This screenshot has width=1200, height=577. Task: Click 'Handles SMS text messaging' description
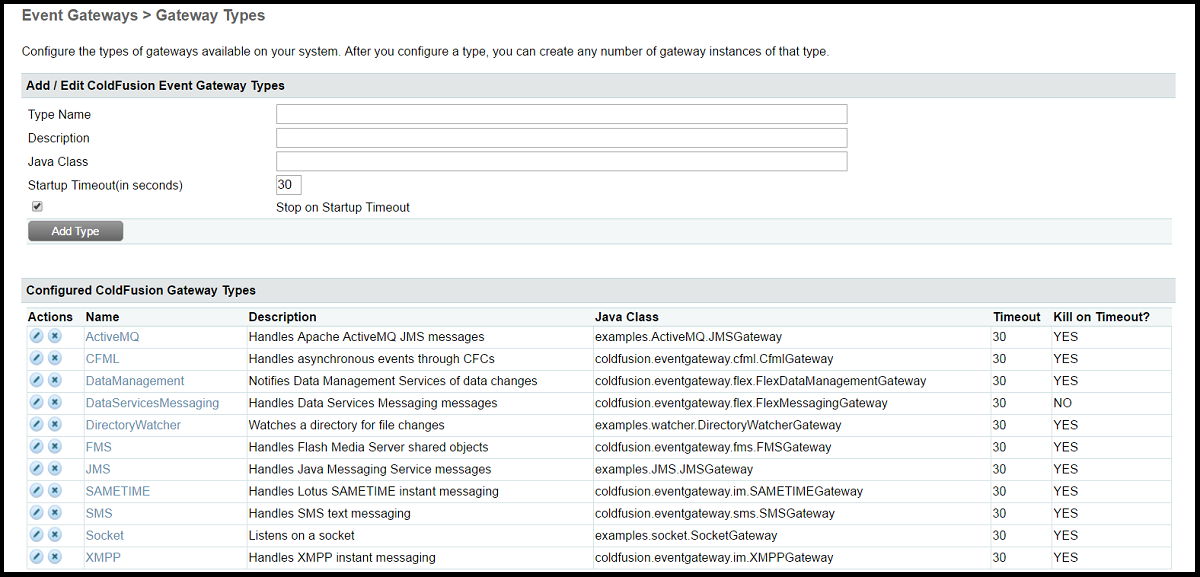(329, 513)
